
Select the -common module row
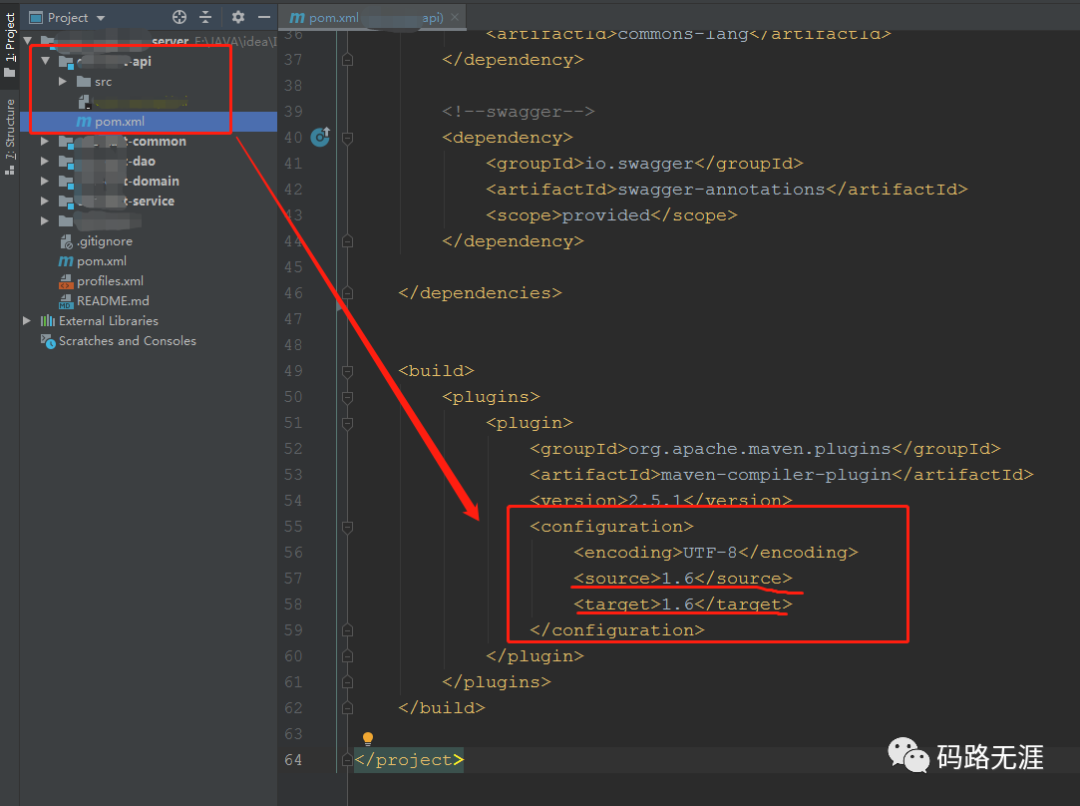pyautogui.click(x=149, y=141)
